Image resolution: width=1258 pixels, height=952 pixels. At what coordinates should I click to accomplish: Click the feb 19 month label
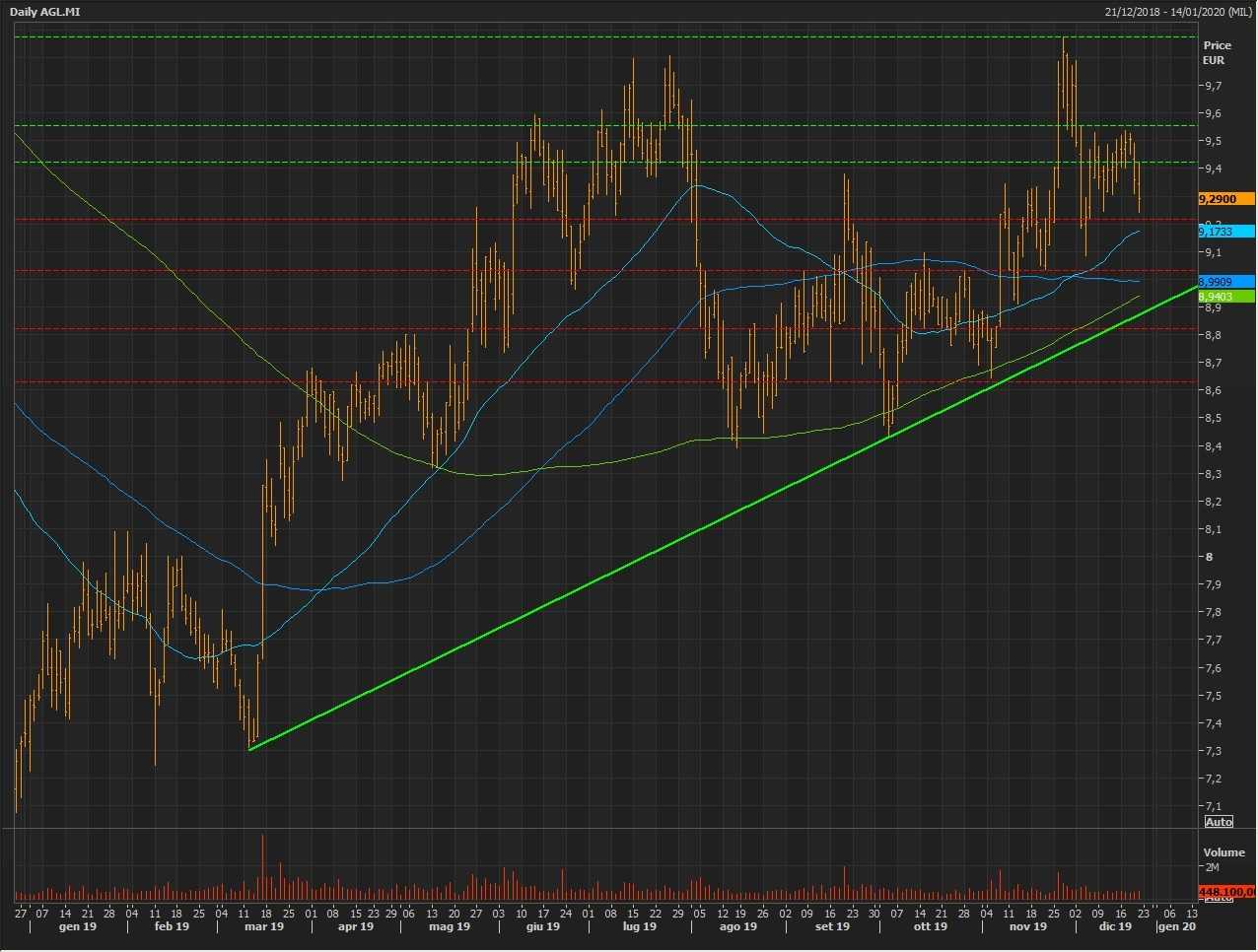tap(171, 926)
